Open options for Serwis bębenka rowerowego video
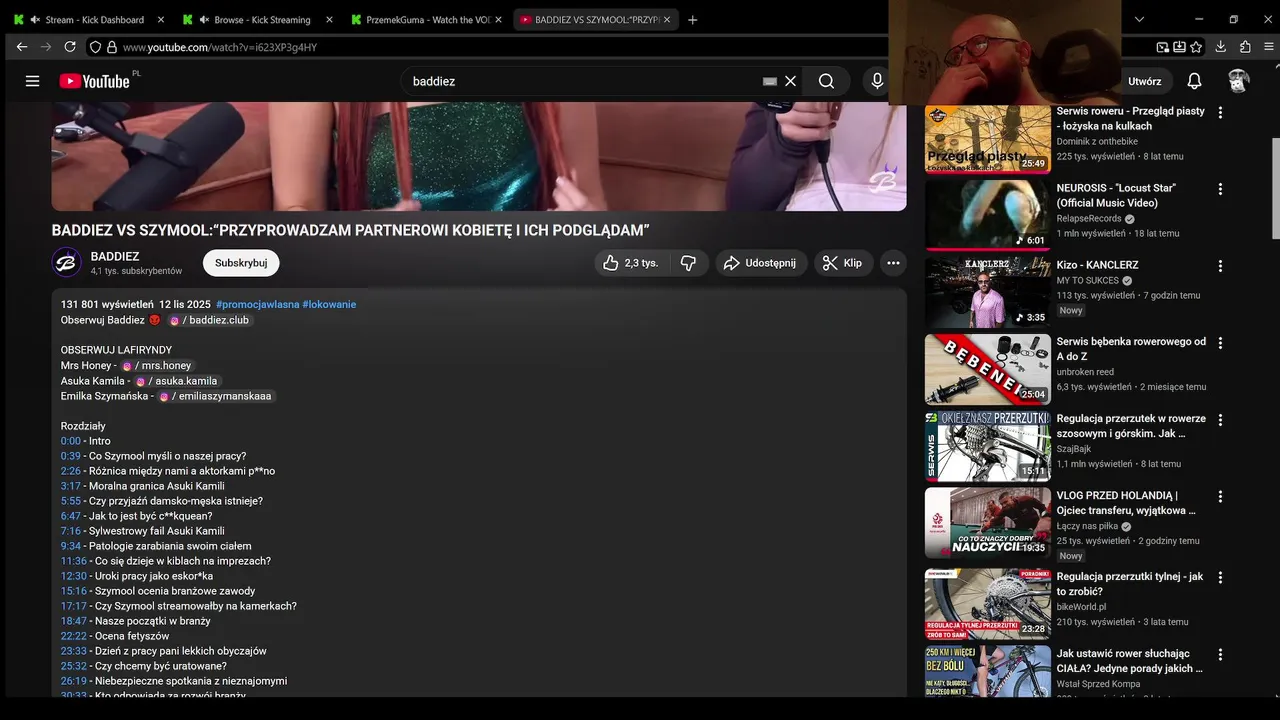 click(x=1220, y=343)
